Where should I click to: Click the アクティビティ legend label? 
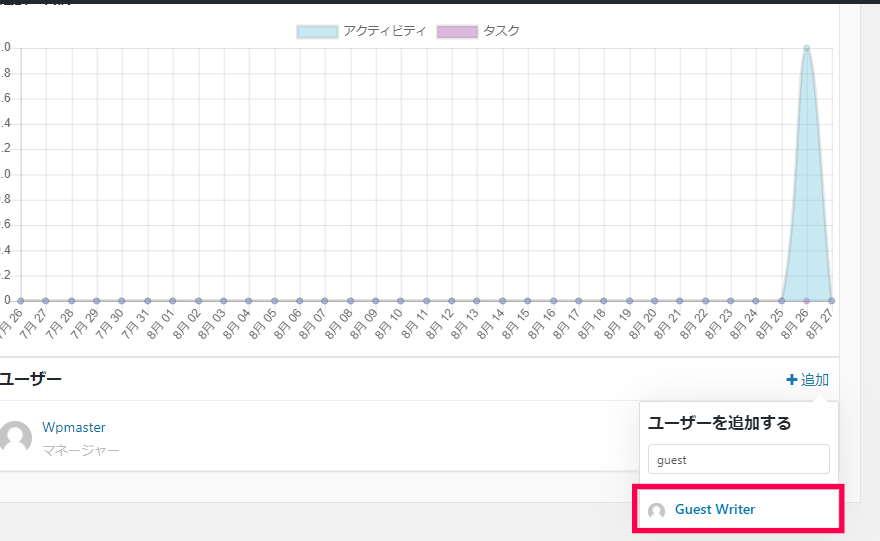point(384,31)
